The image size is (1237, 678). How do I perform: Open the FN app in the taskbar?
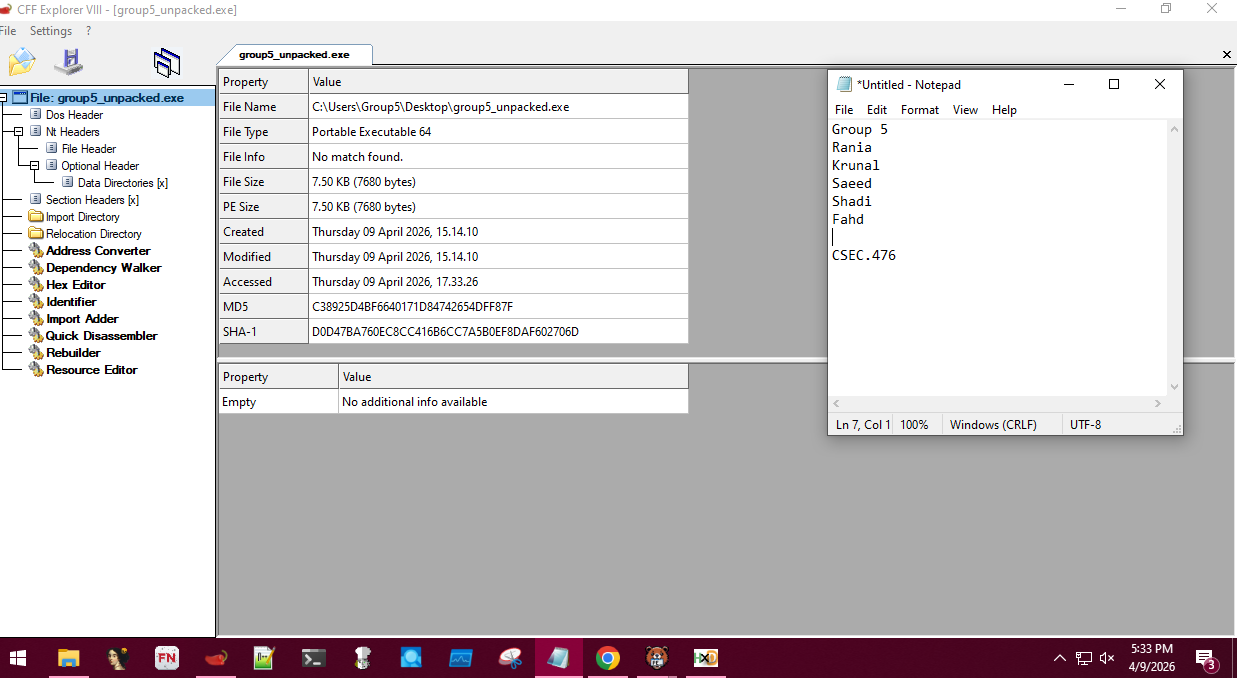click(166, 658)
